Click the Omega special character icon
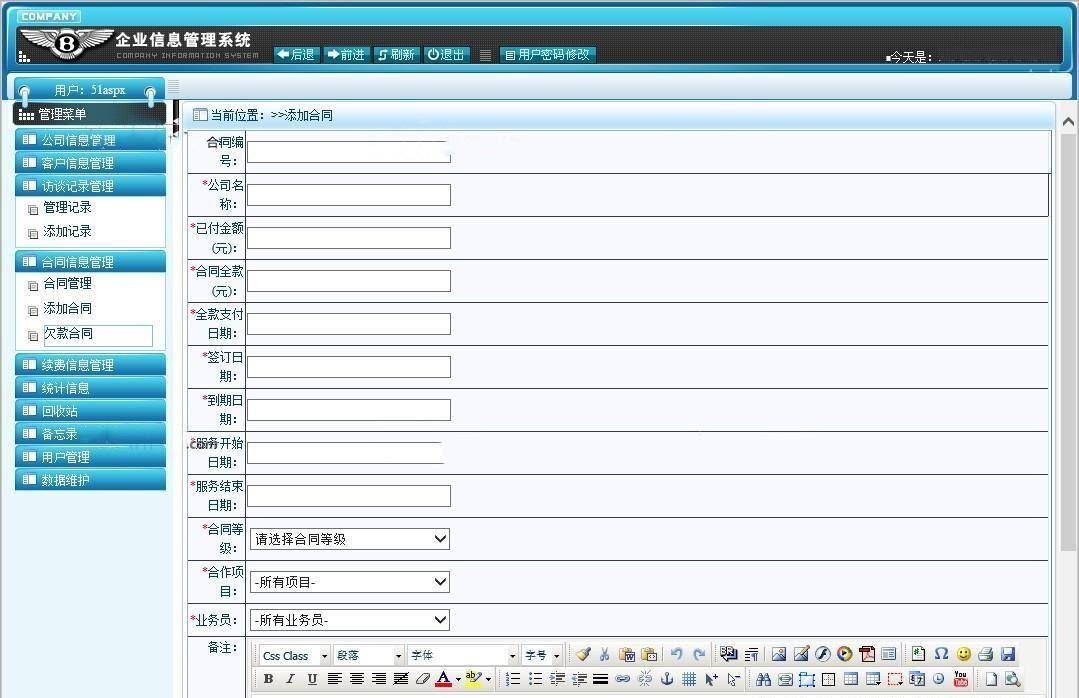The width and height of the screenshot is (1079, 698). pyautogui.click(x=941, y=654)
